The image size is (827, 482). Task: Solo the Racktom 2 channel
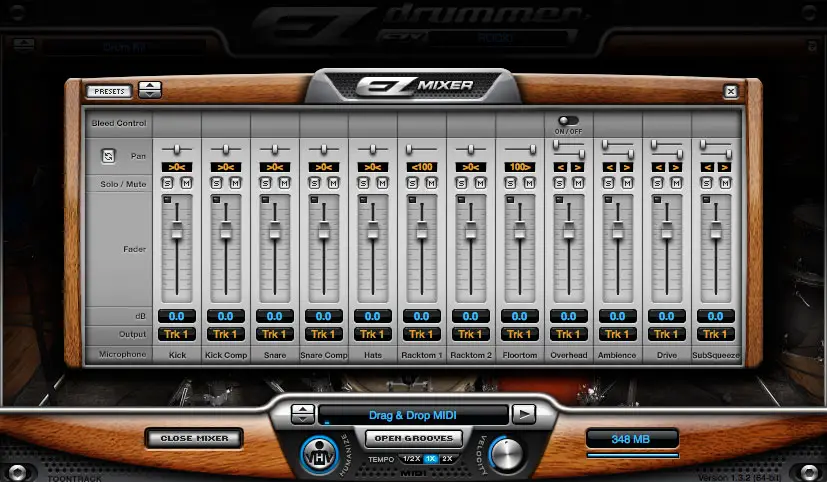[462, 183]
